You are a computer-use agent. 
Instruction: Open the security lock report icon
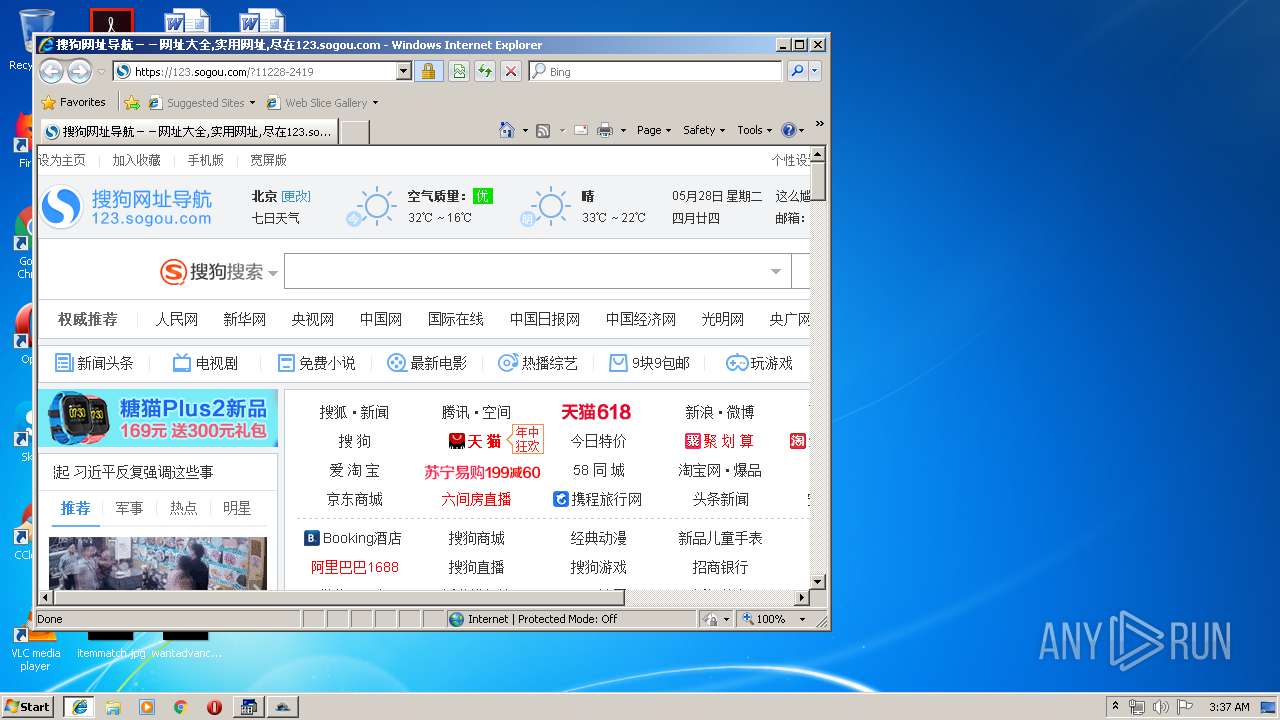[428, 71]
